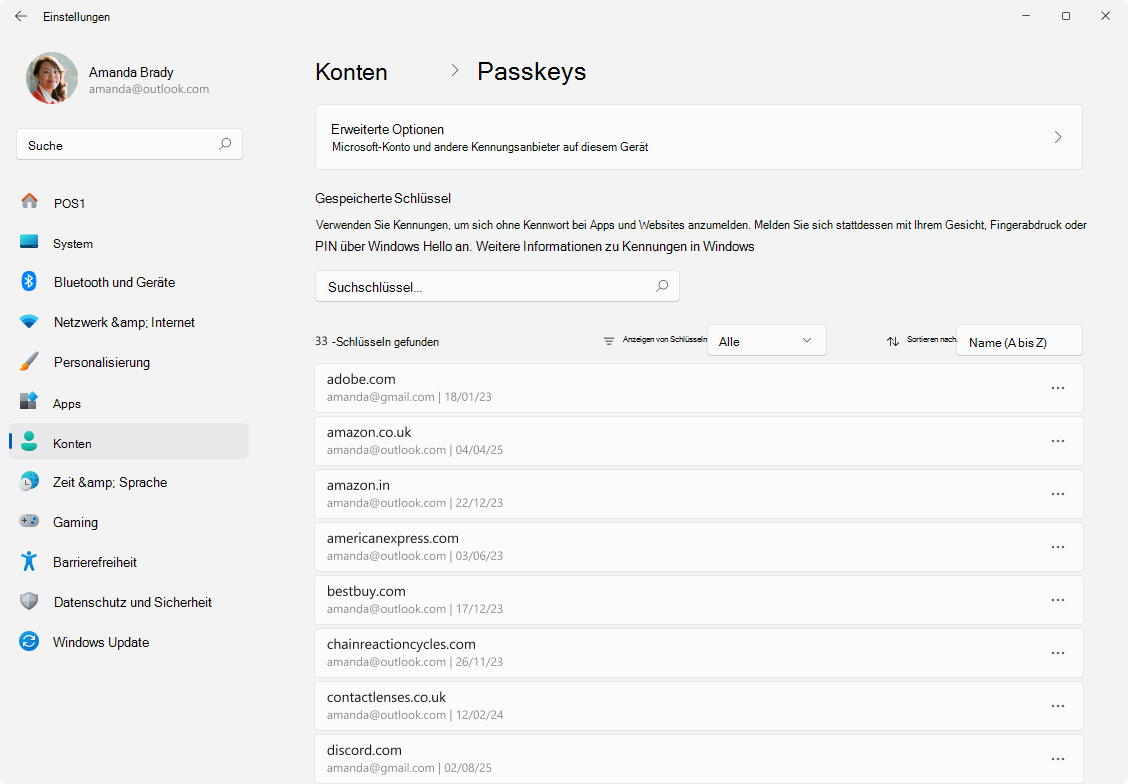
Task: Click Erweiterte Optionen title text
Action: [x=387, y=129]
